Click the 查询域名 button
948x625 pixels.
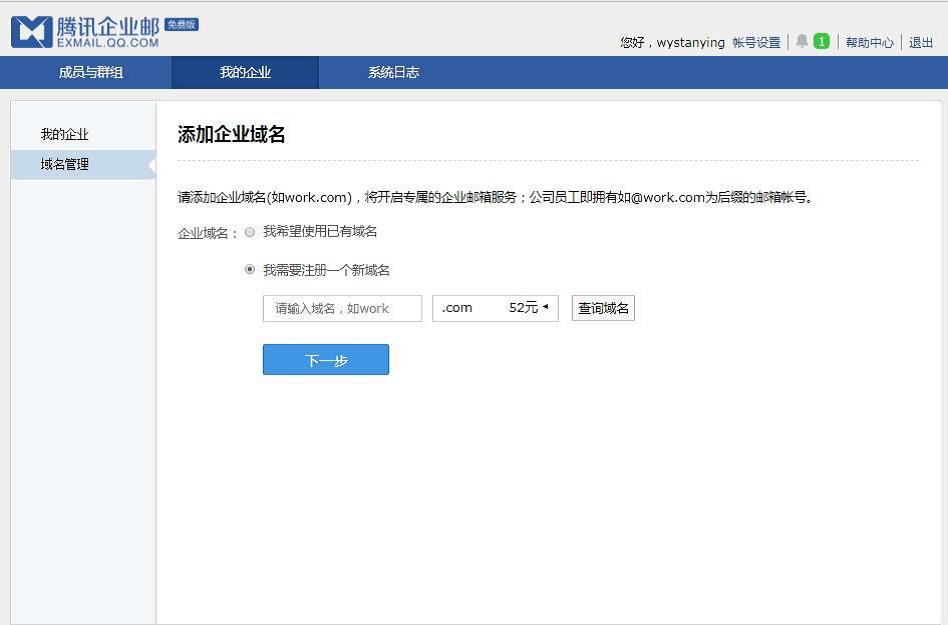[602, 308]
